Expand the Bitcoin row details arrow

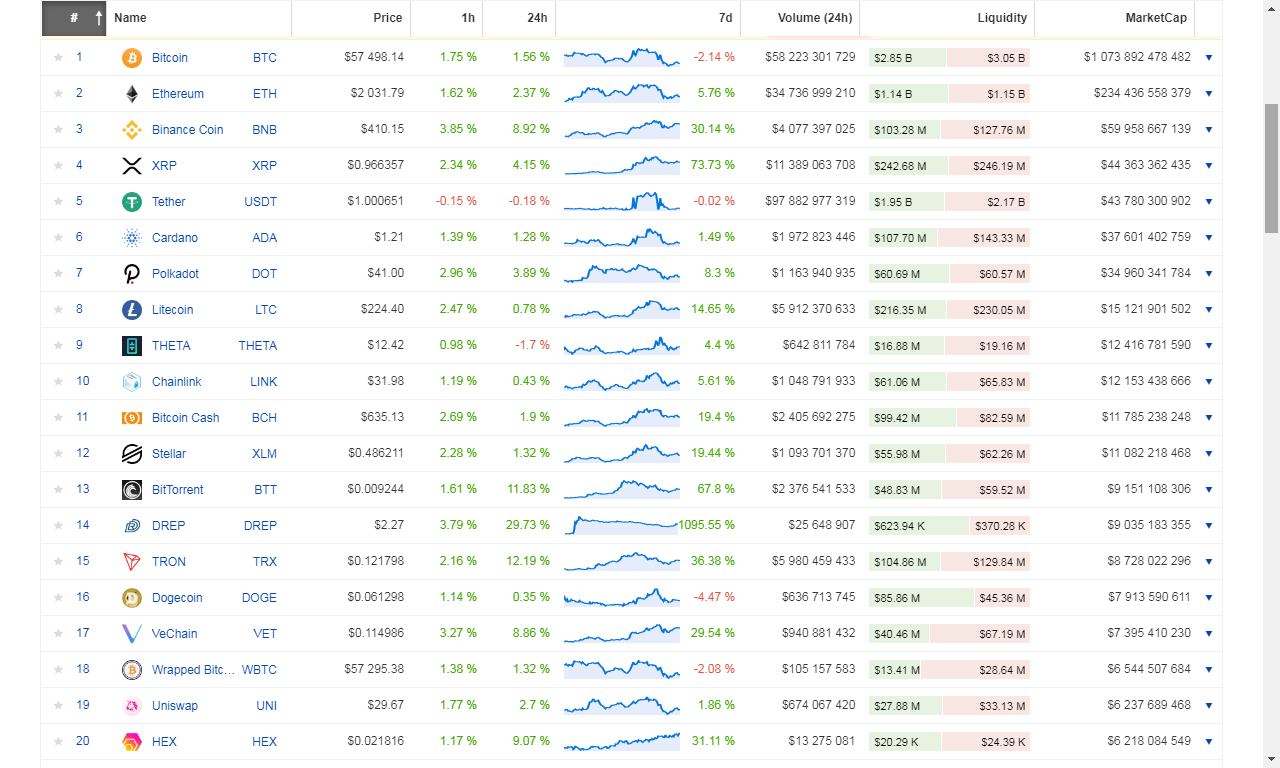coord(1208,58)
